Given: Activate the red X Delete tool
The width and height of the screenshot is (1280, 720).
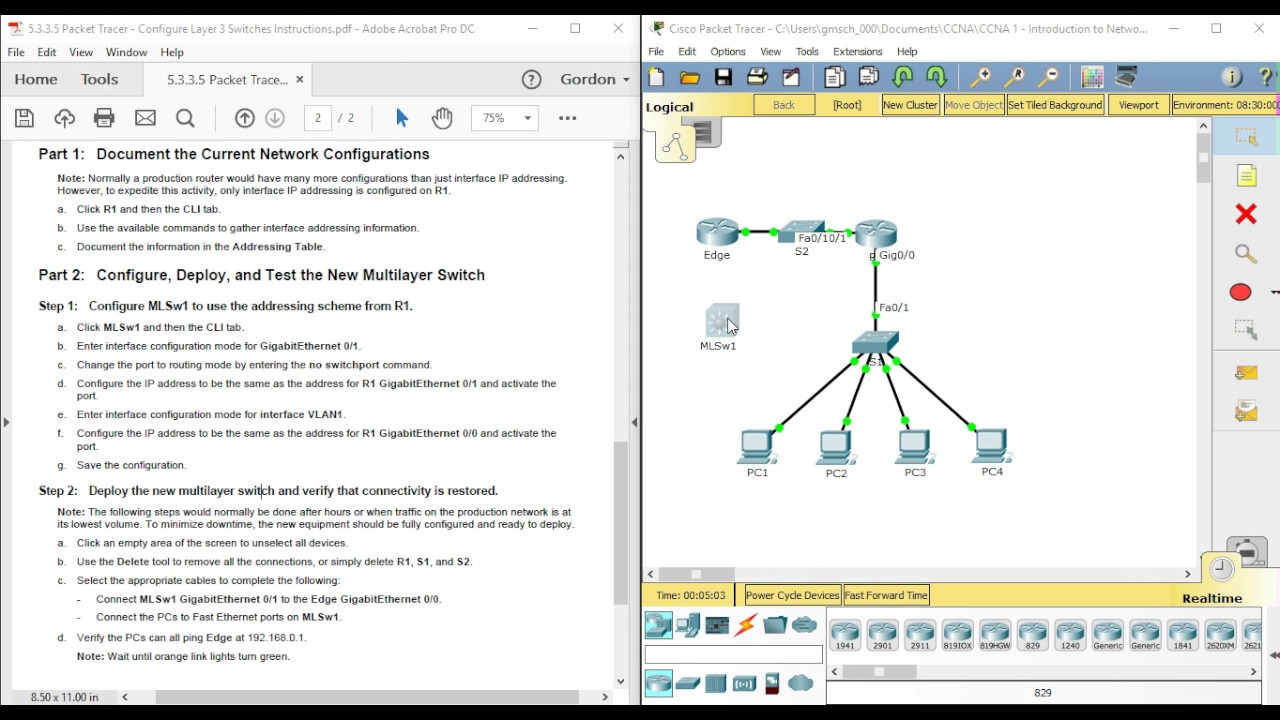Looking at the screenshot, I should [1246, 214].
